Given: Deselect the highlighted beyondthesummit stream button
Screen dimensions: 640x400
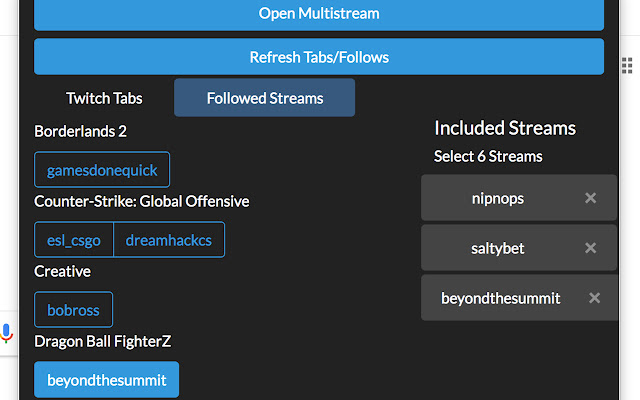Looking at the screenshot, I should point(107,380).
